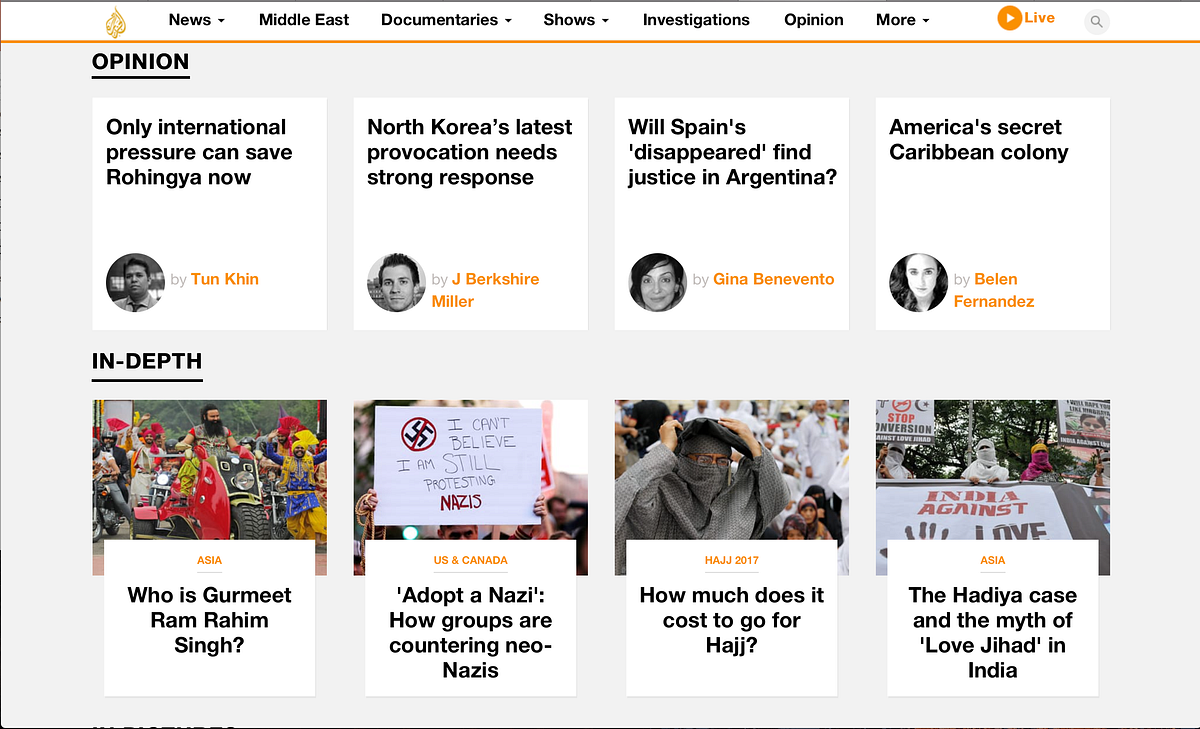The width and height of the screenshot is (1200, 729).
Task: Click Belen Fernandez's avatar photo
Action: pyautogui.click(x=918, y=282)
